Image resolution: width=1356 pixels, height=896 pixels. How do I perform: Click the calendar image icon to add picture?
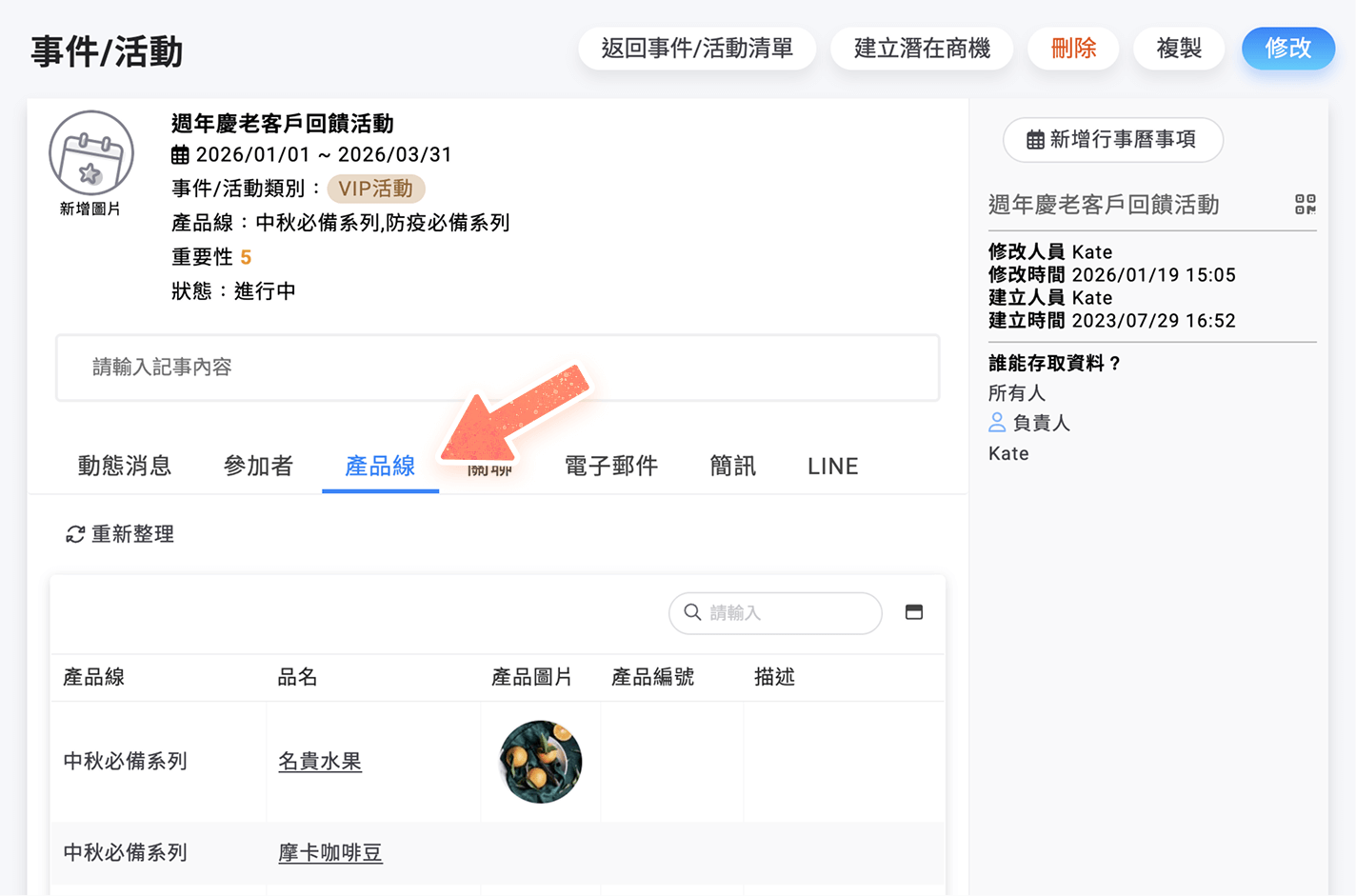pos(90,154)
